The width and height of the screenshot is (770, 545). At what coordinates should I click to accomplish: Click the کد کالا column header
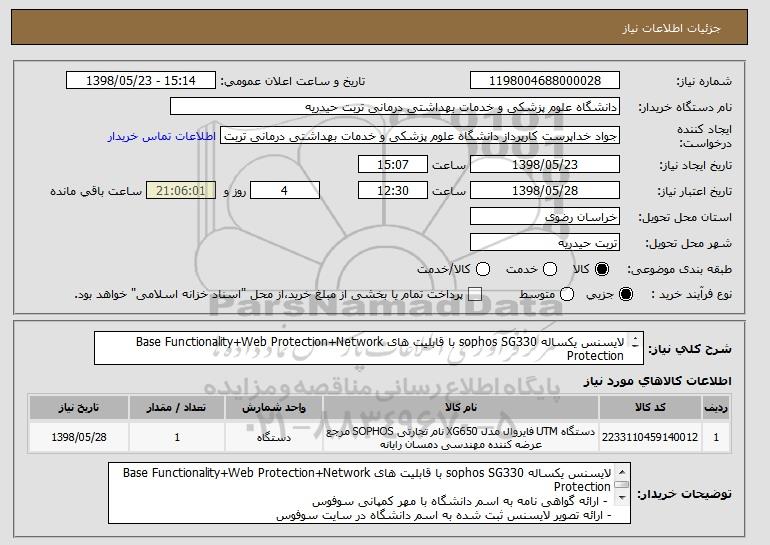pyautogui.click(x=650, y=408)
